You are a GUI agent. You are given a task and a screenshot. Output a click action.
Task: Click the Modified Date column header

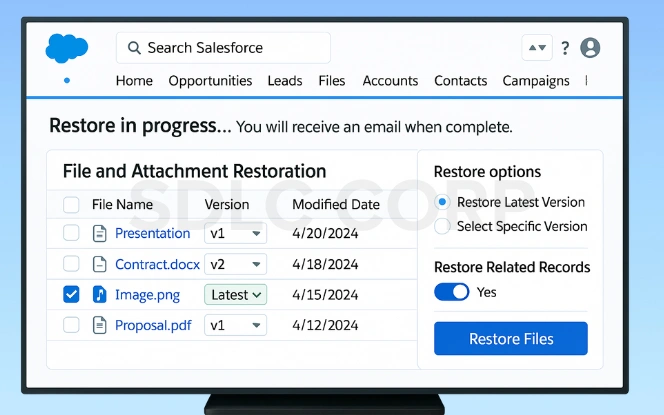(x=336, y=205)
